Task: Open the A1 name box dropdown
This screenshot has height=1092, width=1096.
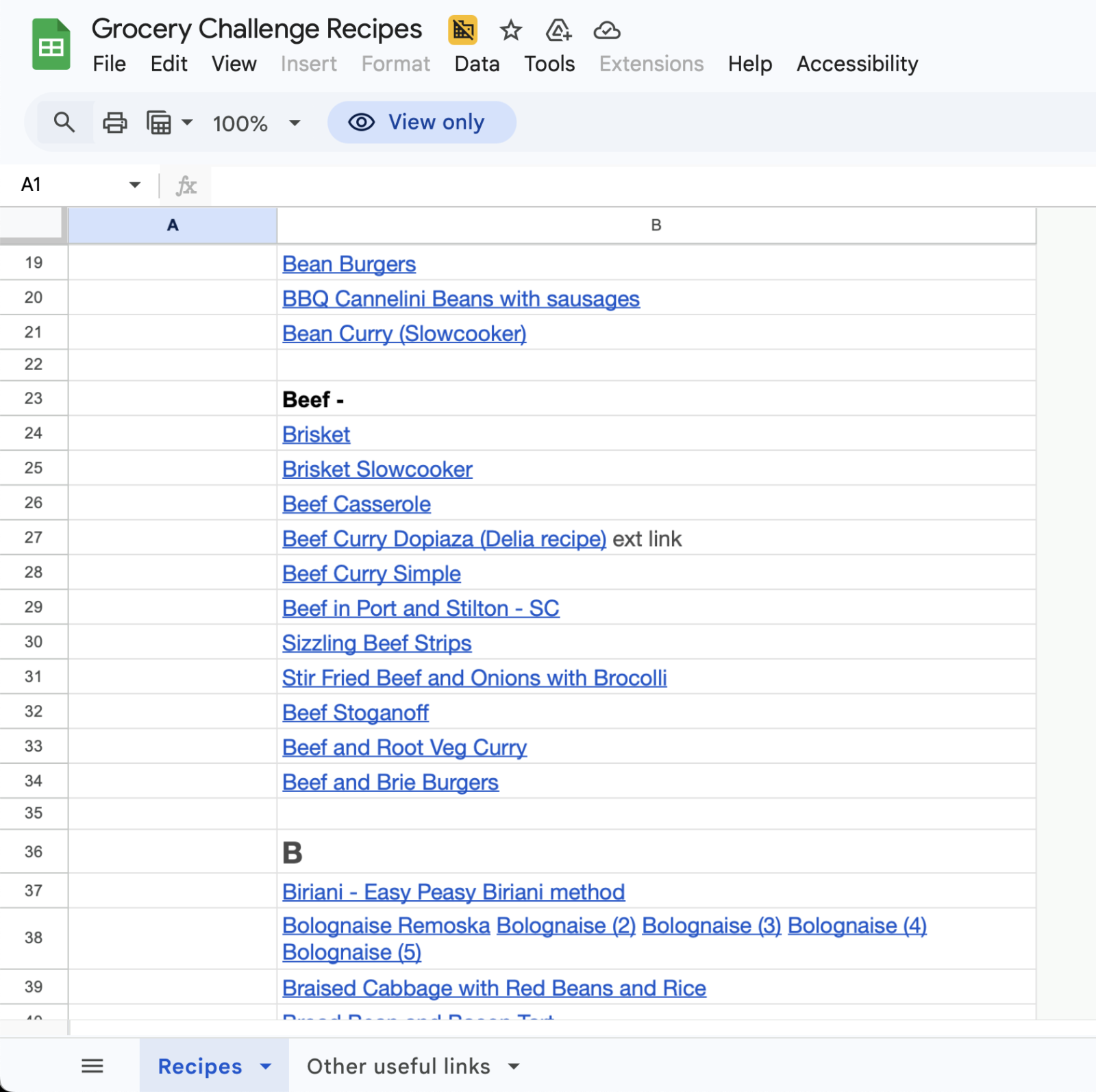Action: click(135, 185)
